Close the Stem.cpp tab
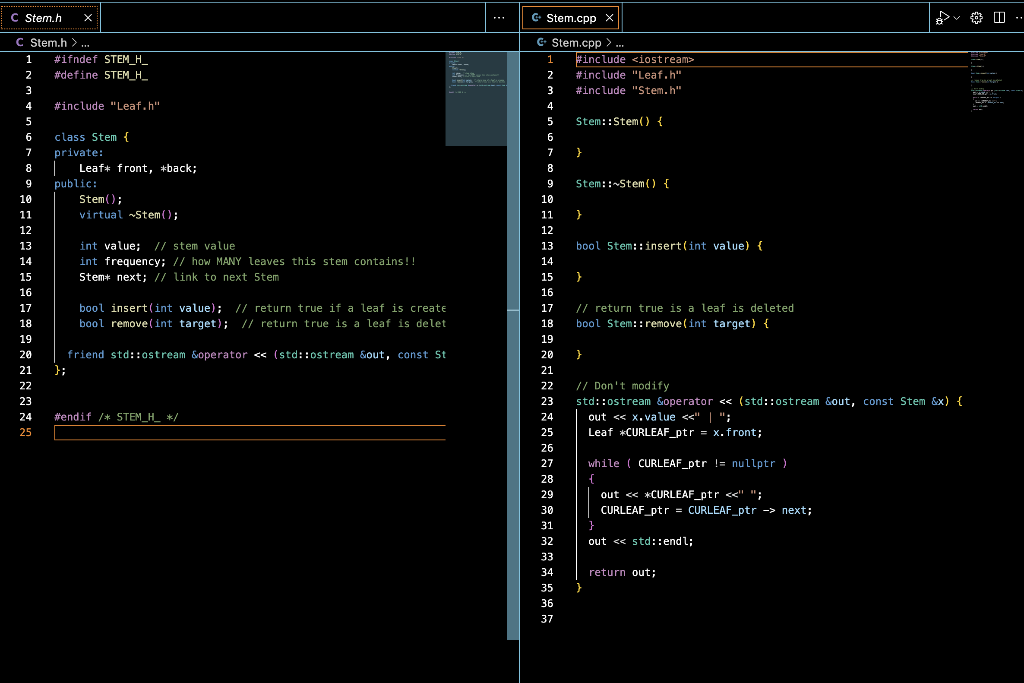1024x683 pixels. [609, 18]
